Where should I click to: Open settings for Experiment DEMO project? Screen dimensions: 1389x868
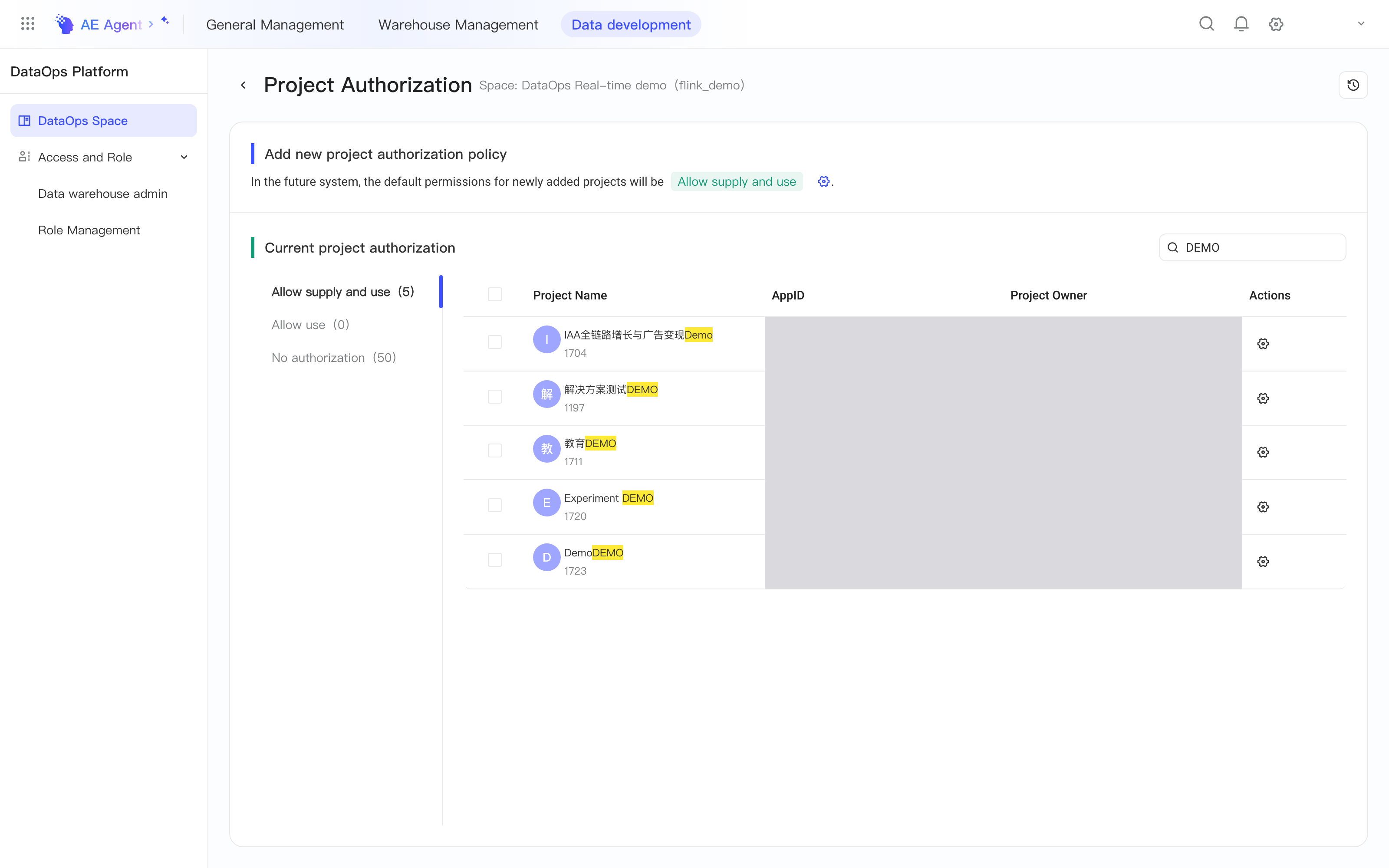1263,507
